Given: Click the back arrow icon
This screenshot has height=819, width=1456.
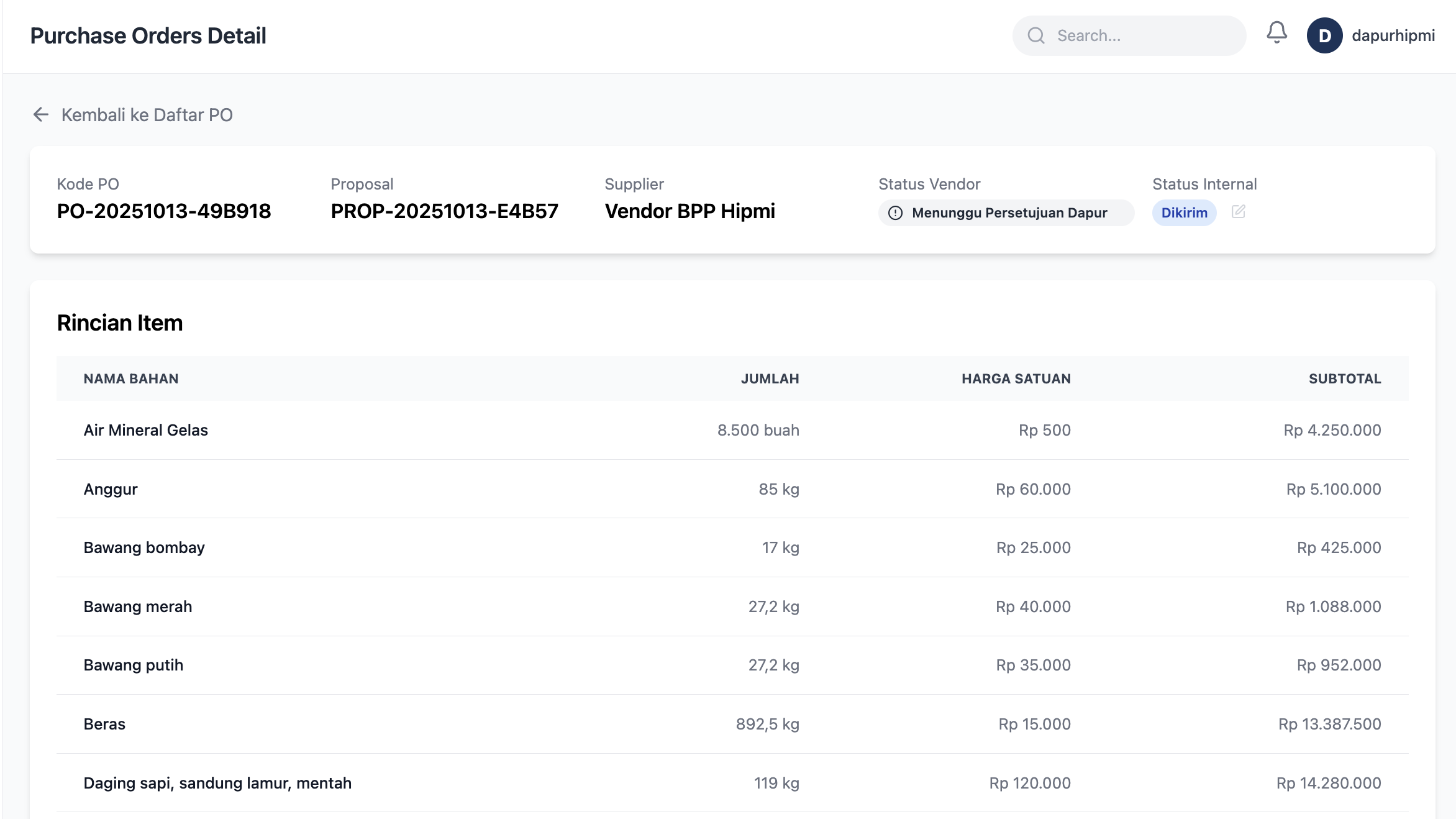Looking at the screenshot, I should [41, 114].
